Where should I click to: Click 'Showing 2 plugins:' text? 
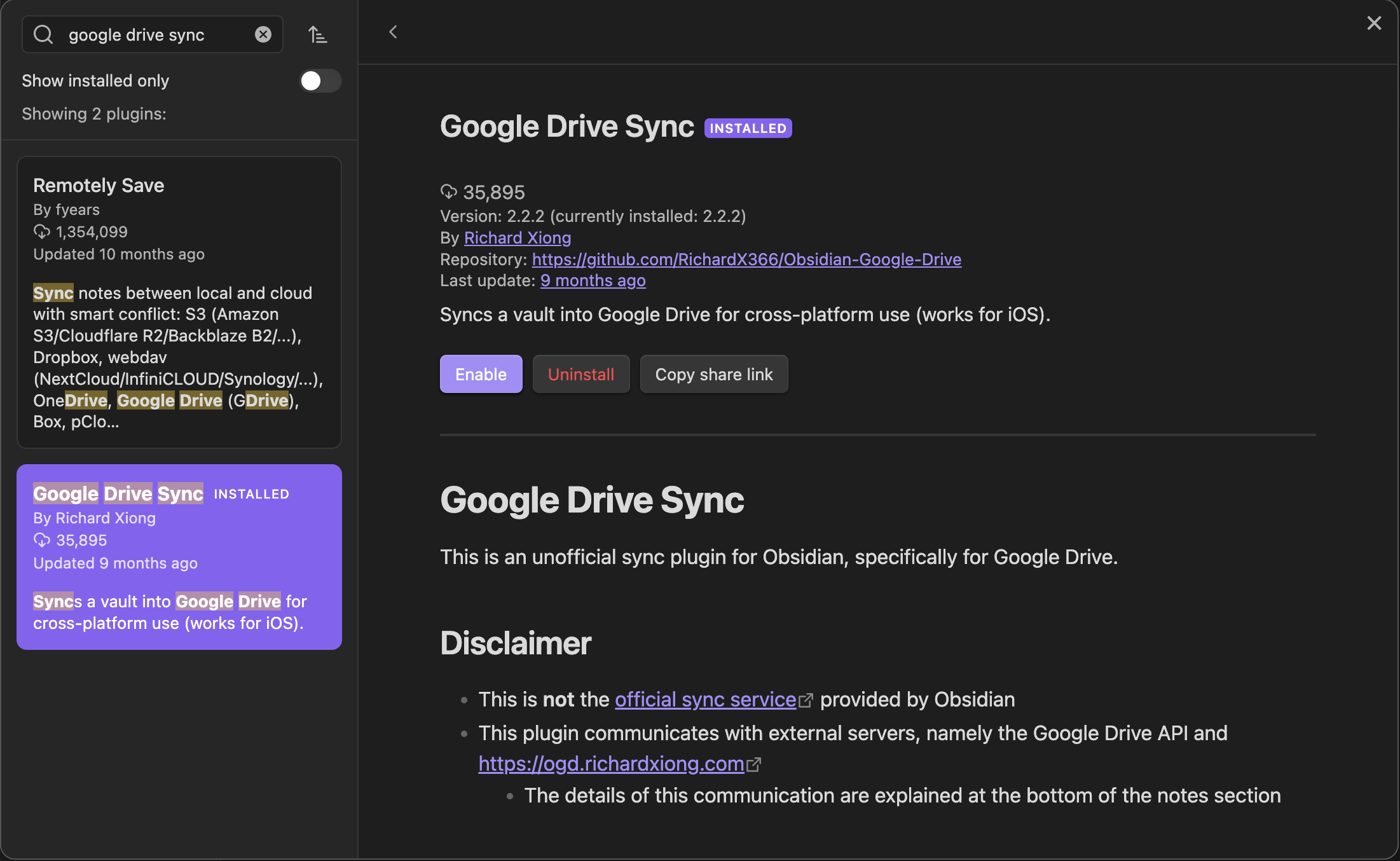point(94,114)
